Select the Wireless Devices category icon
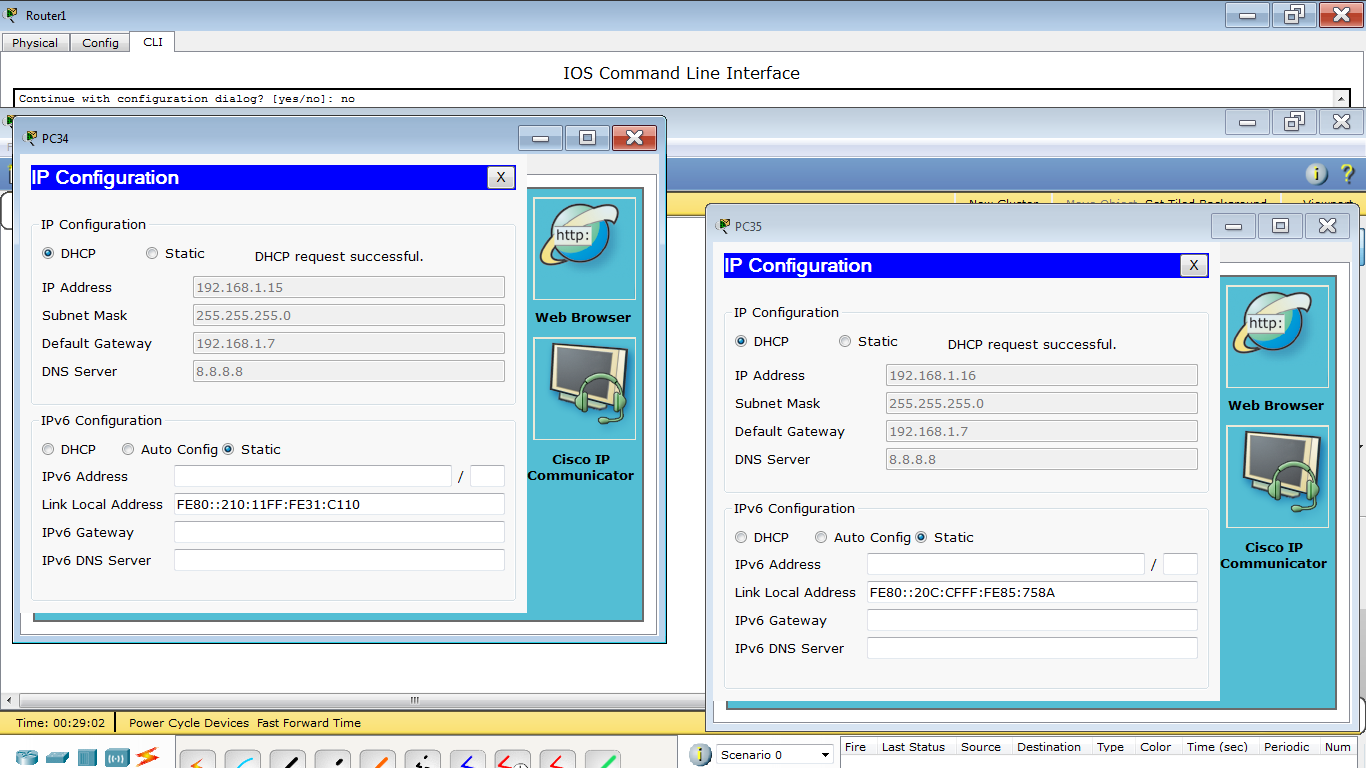This screenshot has height=768, width=1366. [x=115, y=757]
